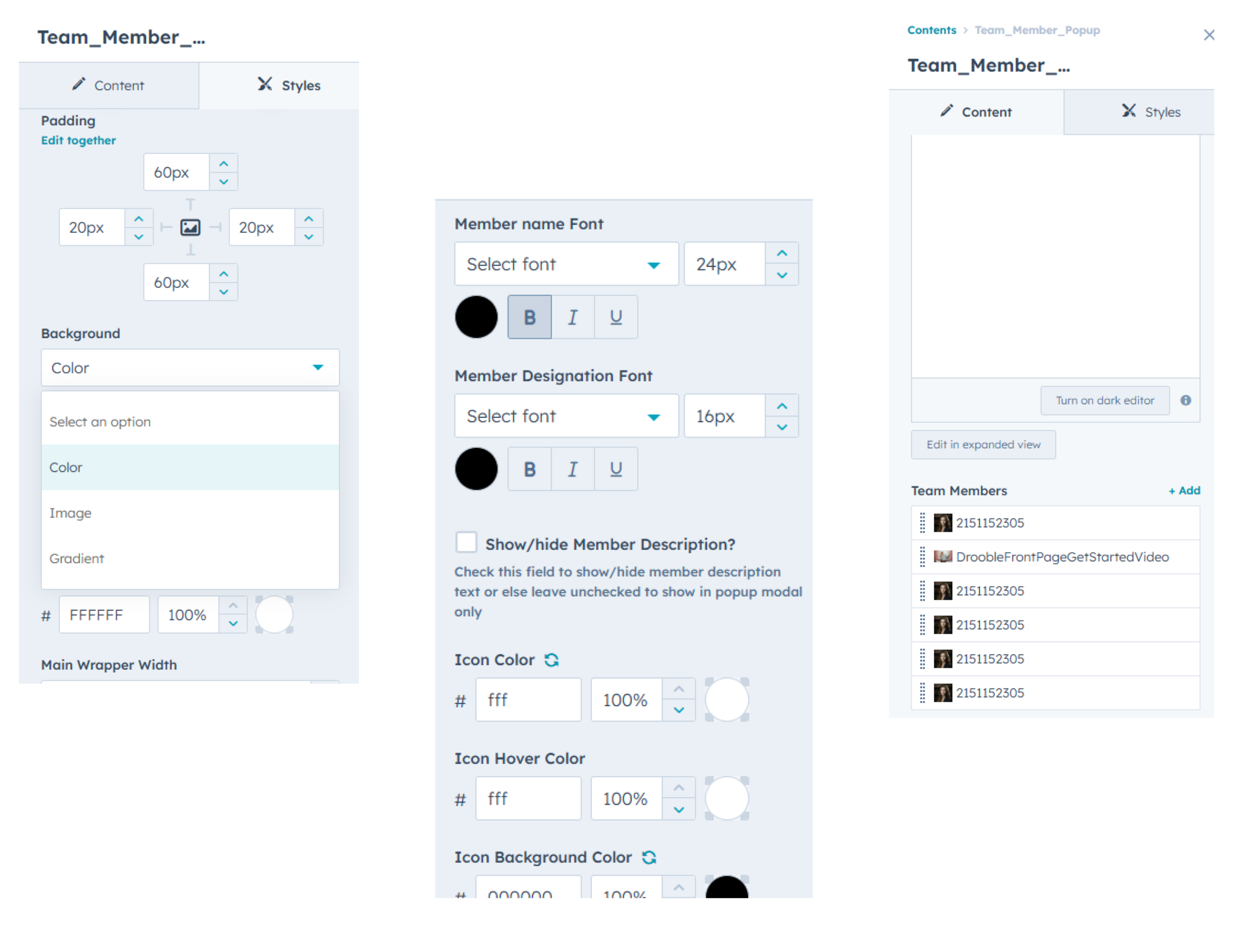Open the Content tab in left panel

point(109,86)
